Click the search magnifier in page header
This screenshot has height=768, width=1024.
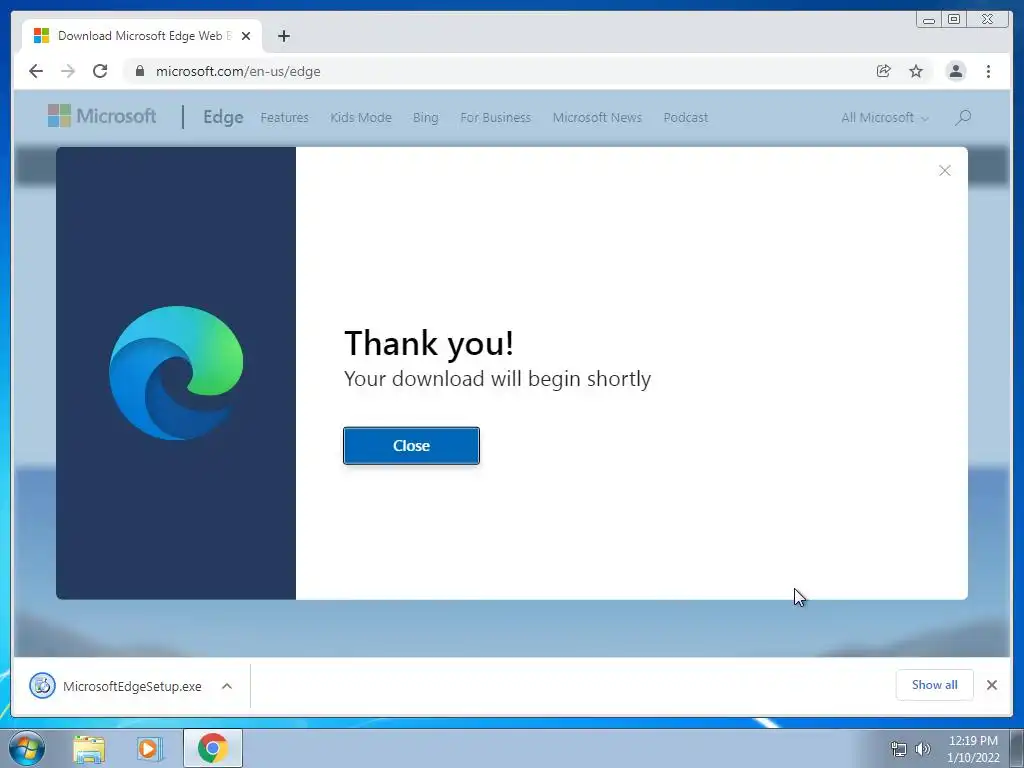coord(963,118)
